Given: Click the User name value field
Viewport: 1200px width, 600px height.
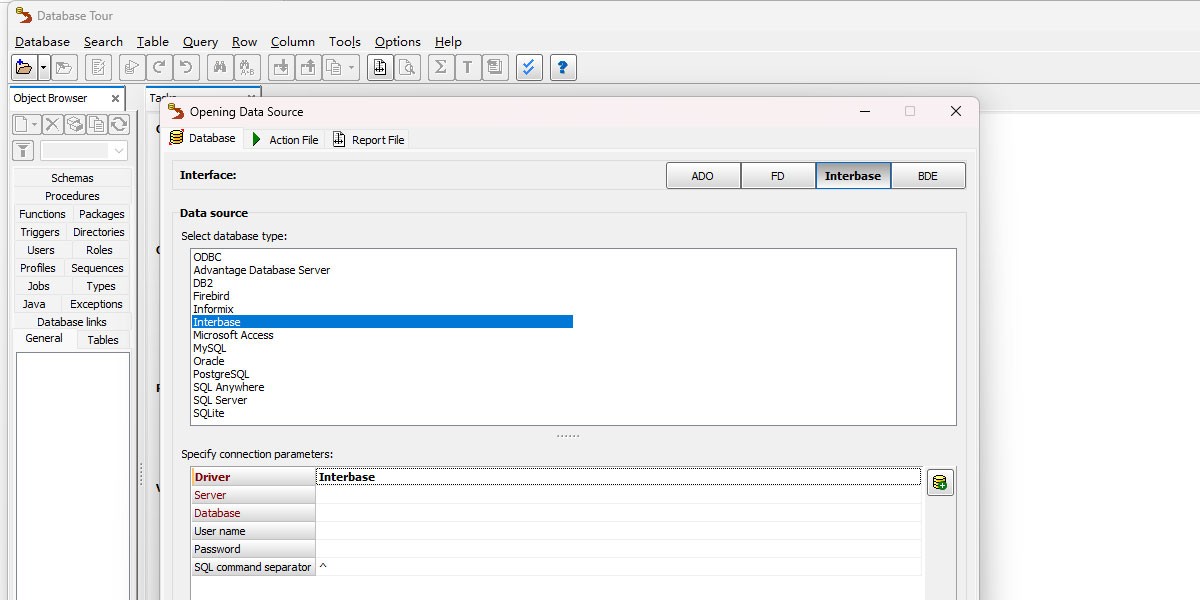Looking at the screenshot, I should coord(618,531).
